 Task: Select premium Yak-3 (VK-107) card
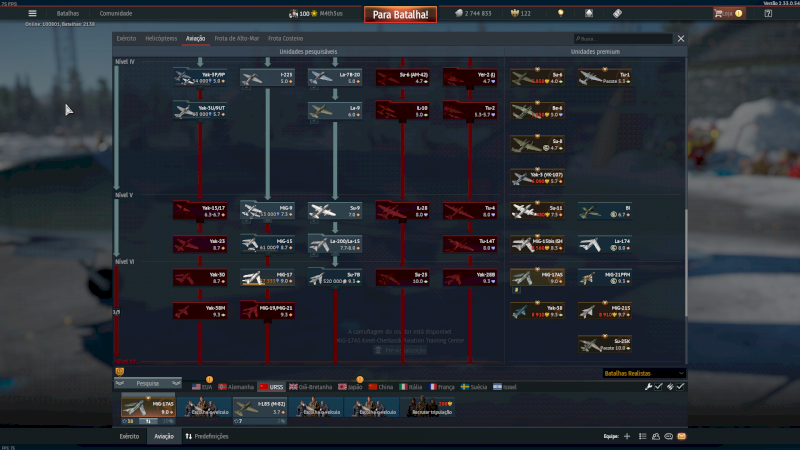(537, 178)
